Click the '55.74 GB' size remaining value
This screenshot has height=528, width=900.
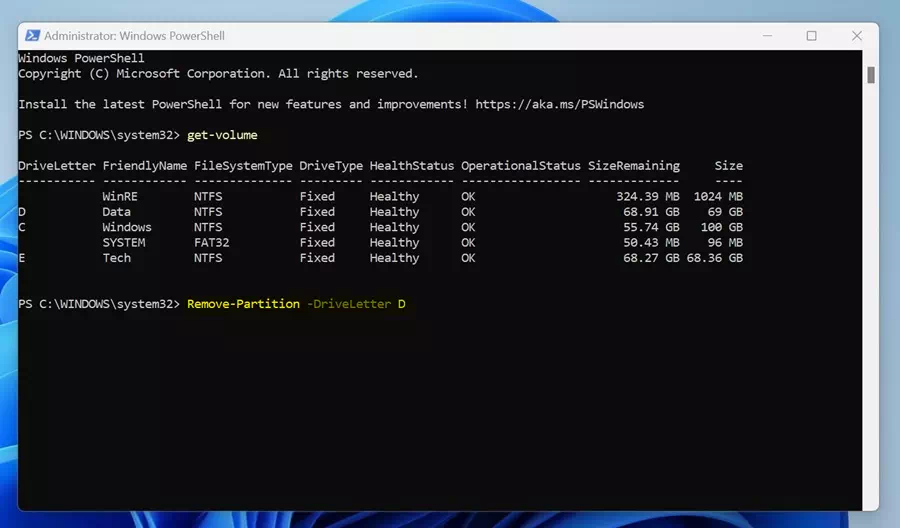651,227
